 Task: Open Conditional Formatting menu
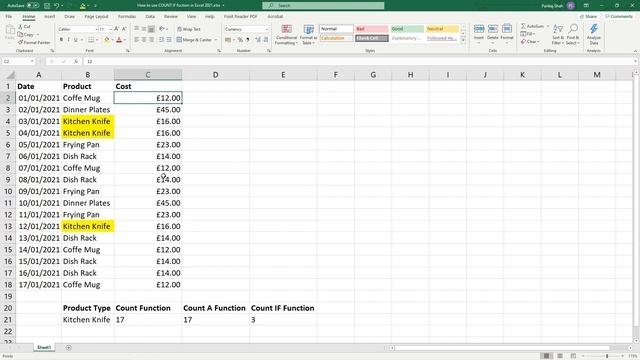(287, 35)
